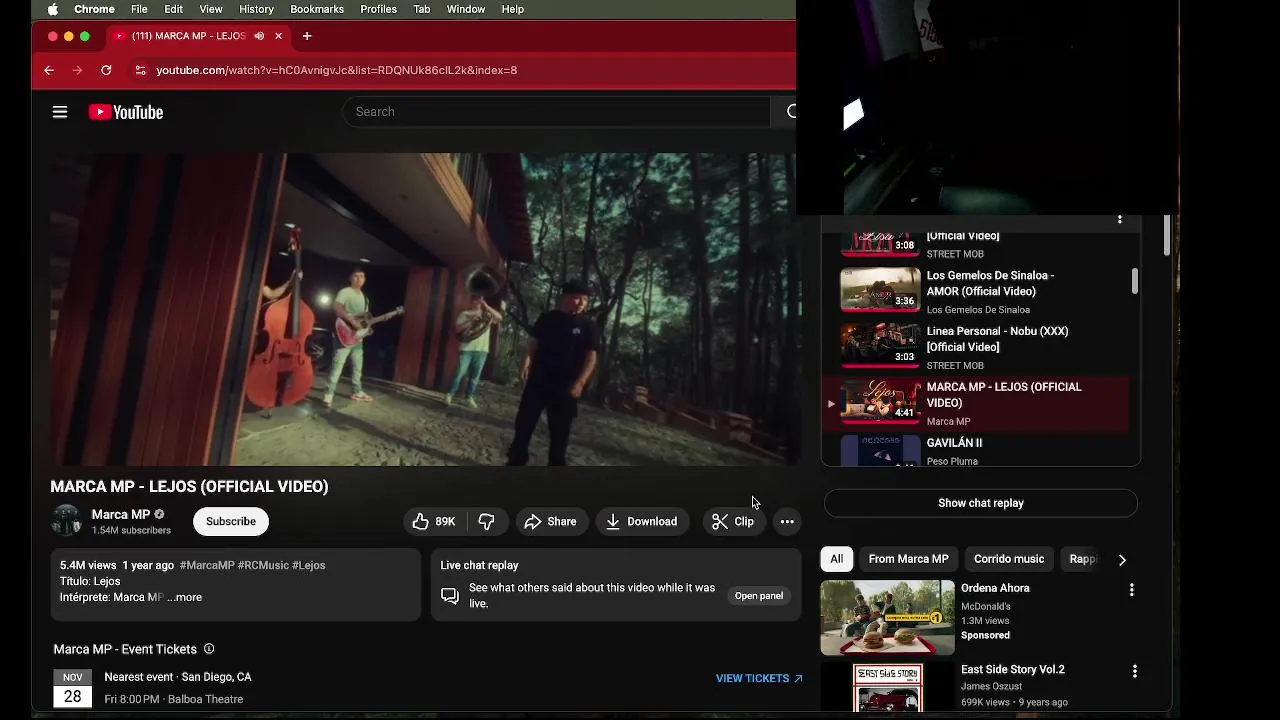Open East Side Story Vol.2 thumbnail

pos(887,689)
